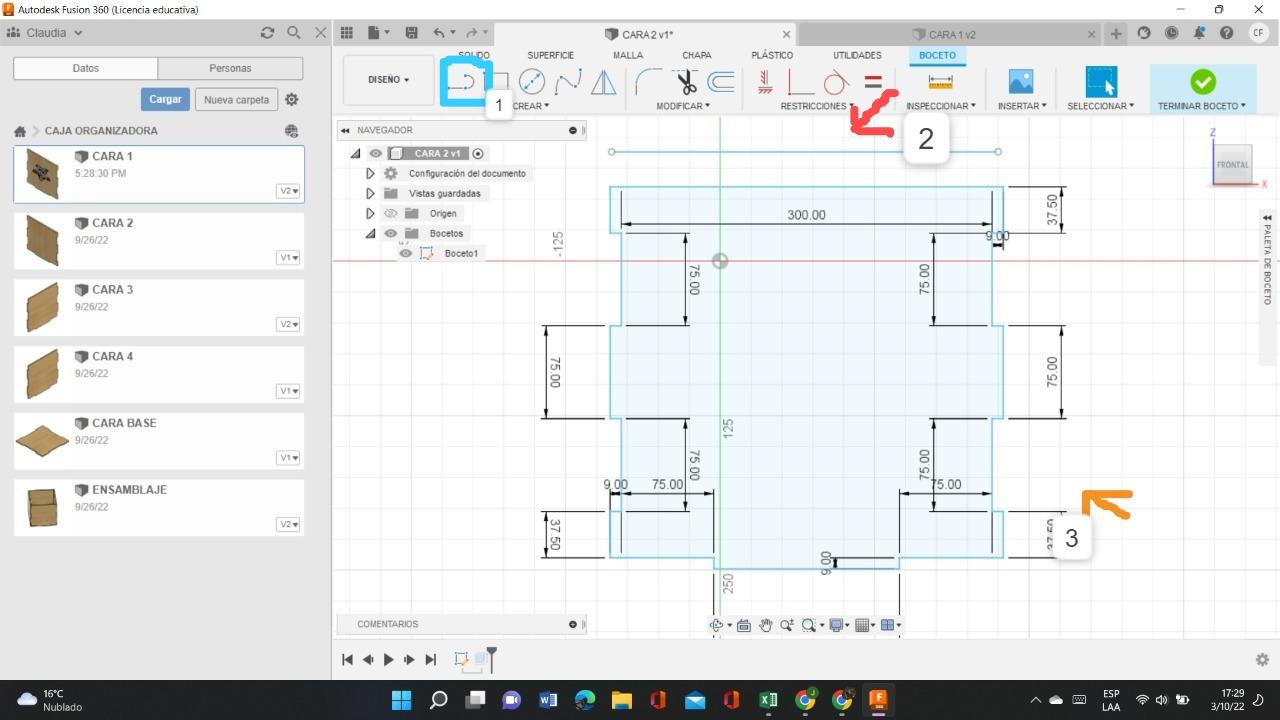Image resolution: width=1280 pixels, height=720 pixels.
Task: Save the document with the disk icon
Action: [x=411, y=33]
